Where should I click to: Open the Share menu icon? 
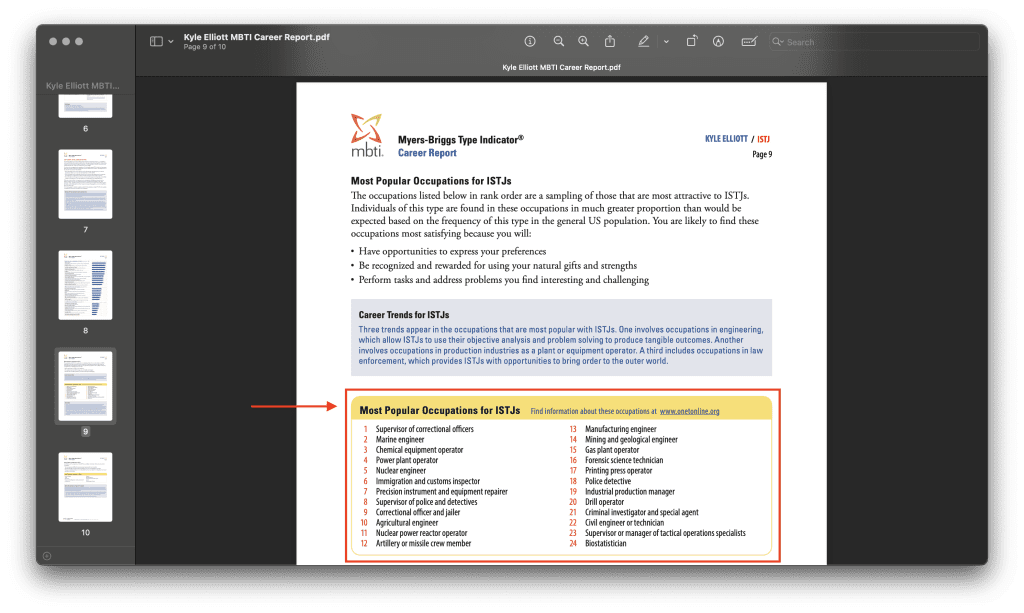click(610, 42)
